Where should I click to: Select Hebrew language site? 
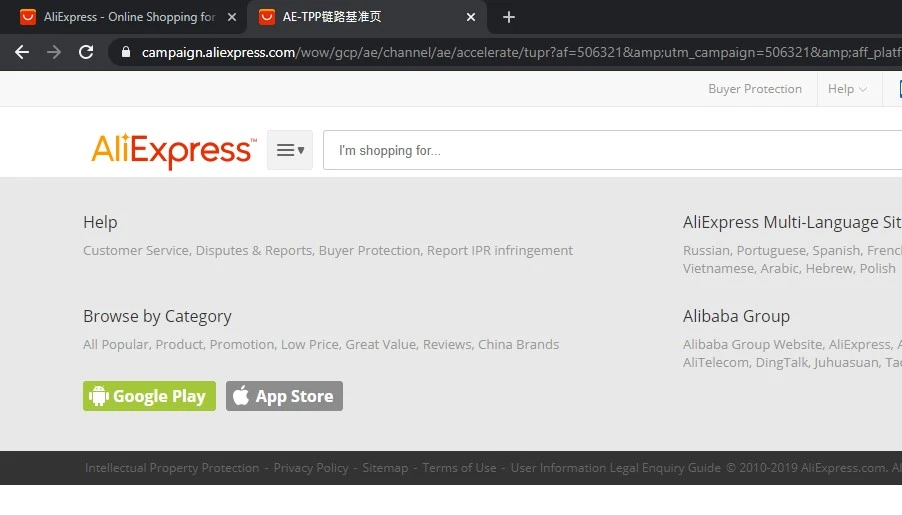click(830, 268)
